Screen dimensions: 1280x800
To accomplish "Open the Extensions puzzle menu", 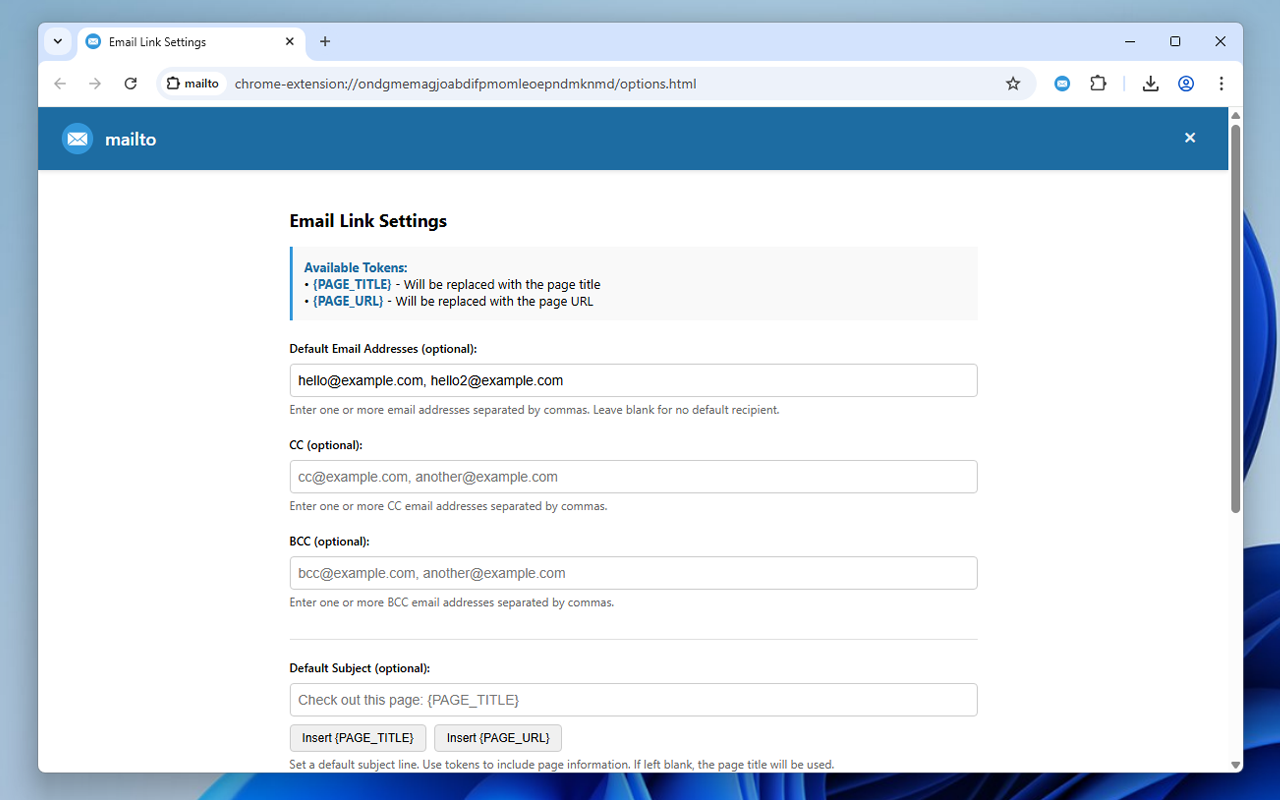I will point(1098,84).
